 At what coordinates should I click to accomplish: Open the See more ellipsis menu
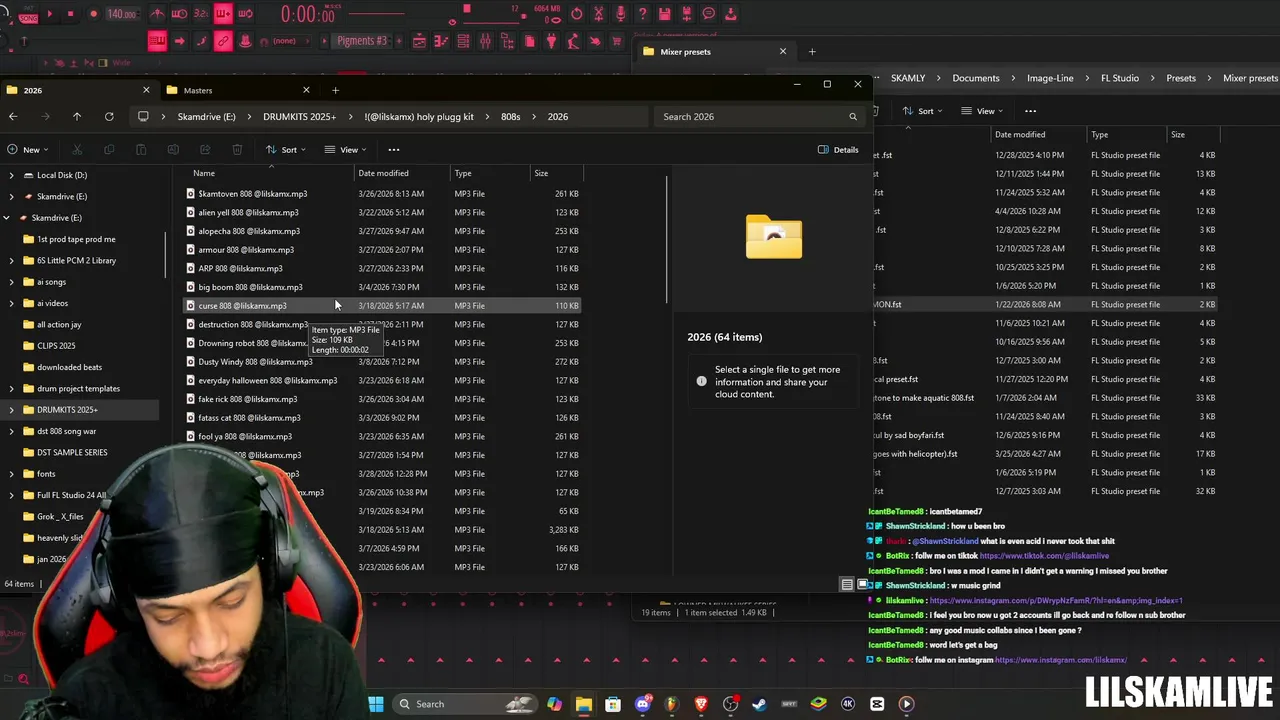click(393, 150)
